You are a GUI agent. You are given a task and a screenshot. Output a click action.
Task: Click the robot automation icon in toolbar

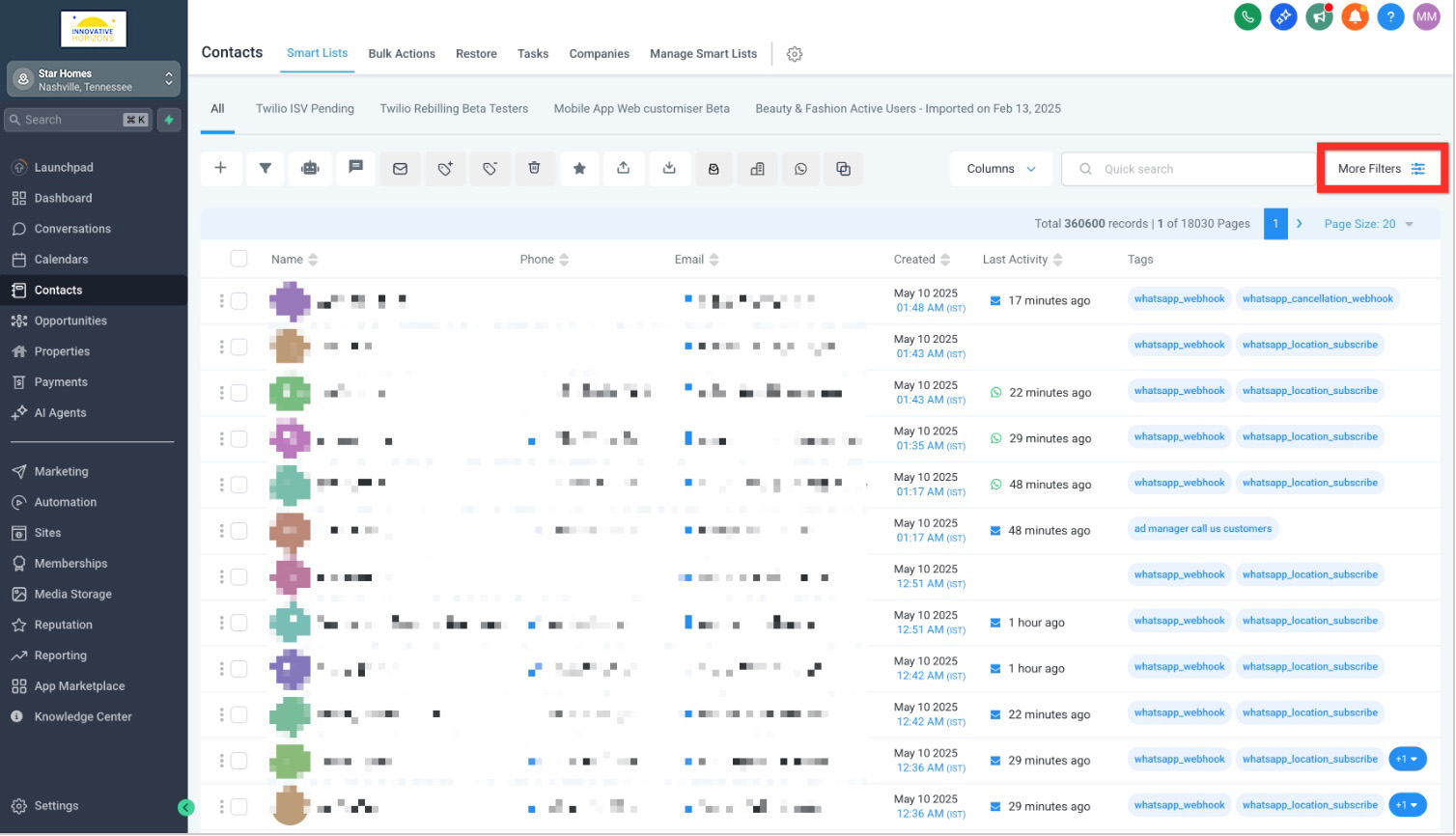310,168
